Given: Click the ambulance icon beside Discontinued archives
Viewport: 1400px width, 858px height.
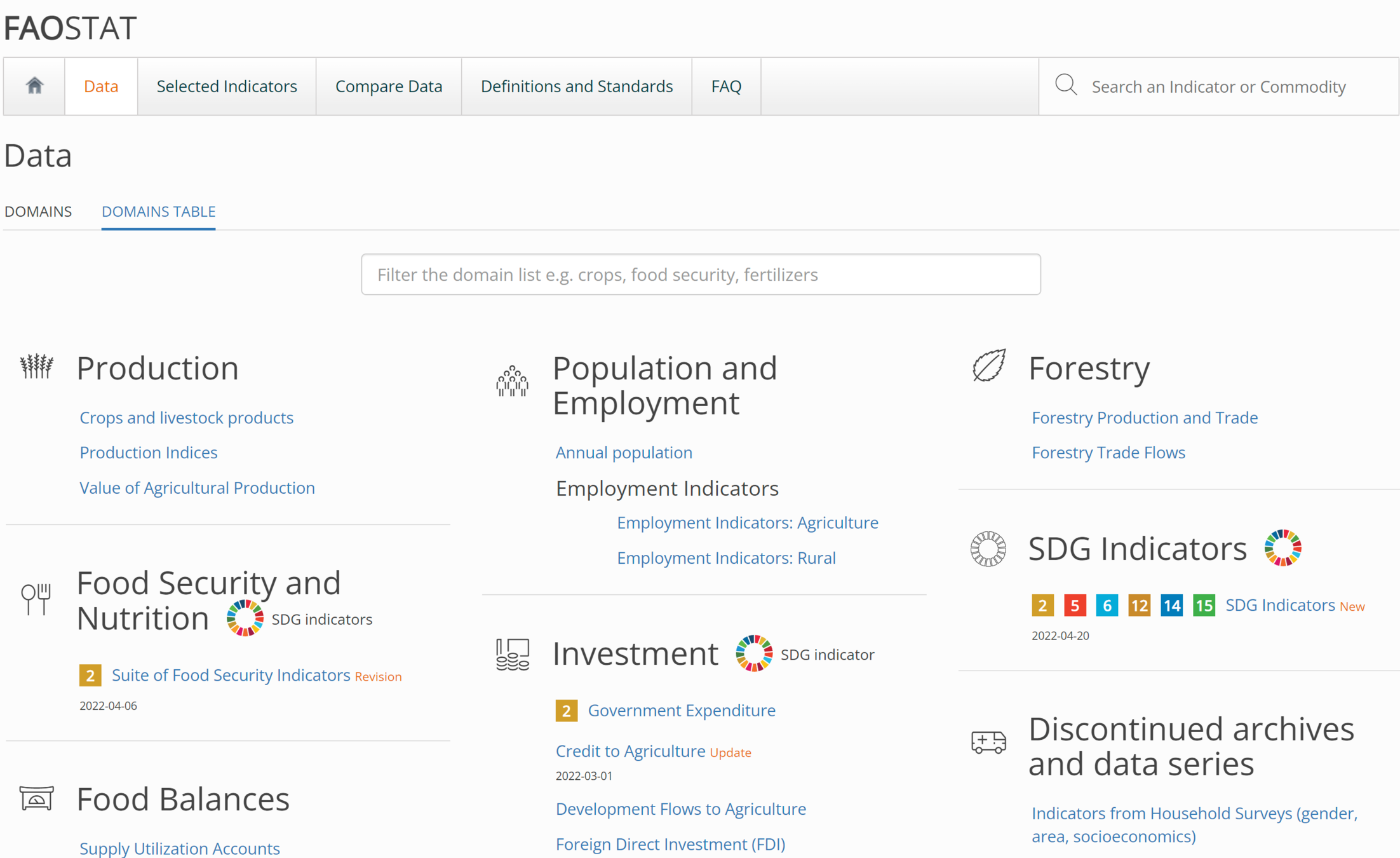Looking at the screenshot, I should click(x=988, y=742).
